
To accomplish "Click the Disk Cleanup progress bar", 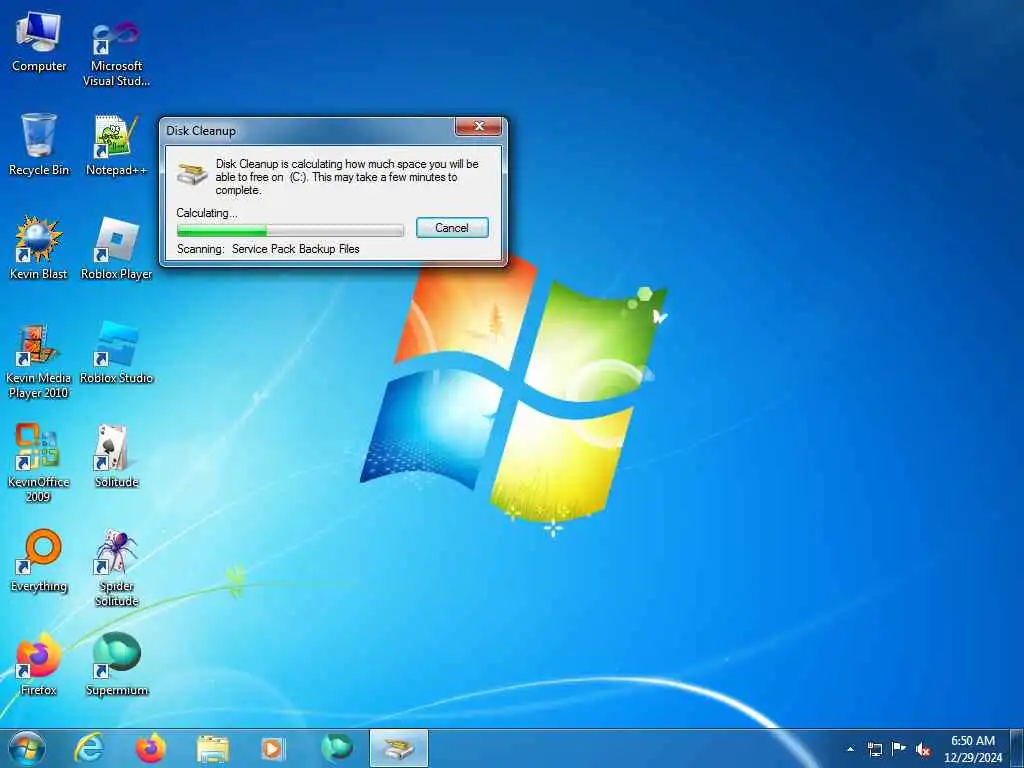I will coord(290,231).
